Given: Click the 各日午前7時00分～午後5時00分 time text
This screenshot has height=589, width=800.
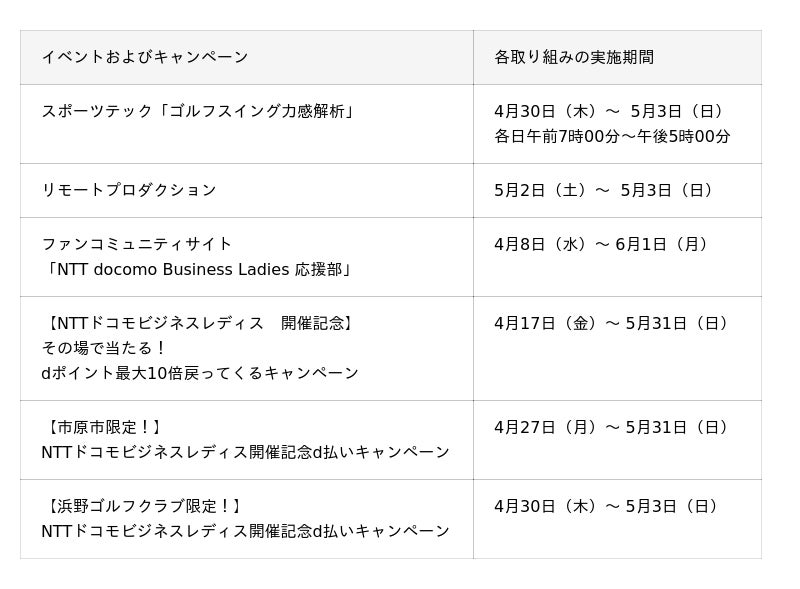Looking at the screenshot, I should tap(612, 136).
